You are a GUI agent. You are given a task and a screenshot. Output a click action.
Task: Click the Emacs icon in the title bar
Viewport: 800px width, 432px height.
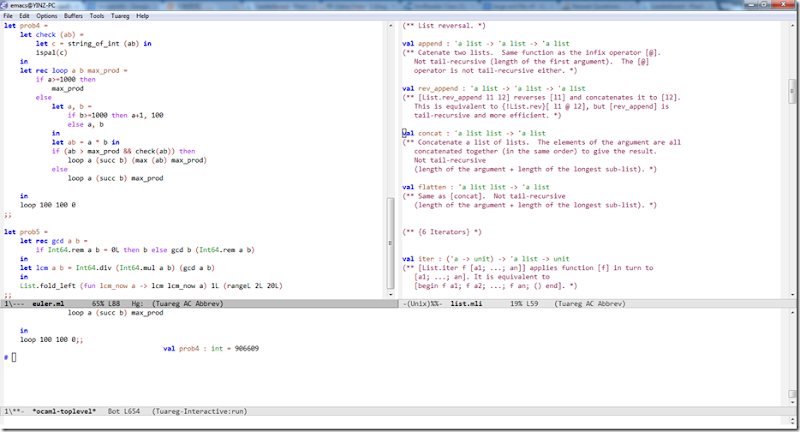point(7,5)
